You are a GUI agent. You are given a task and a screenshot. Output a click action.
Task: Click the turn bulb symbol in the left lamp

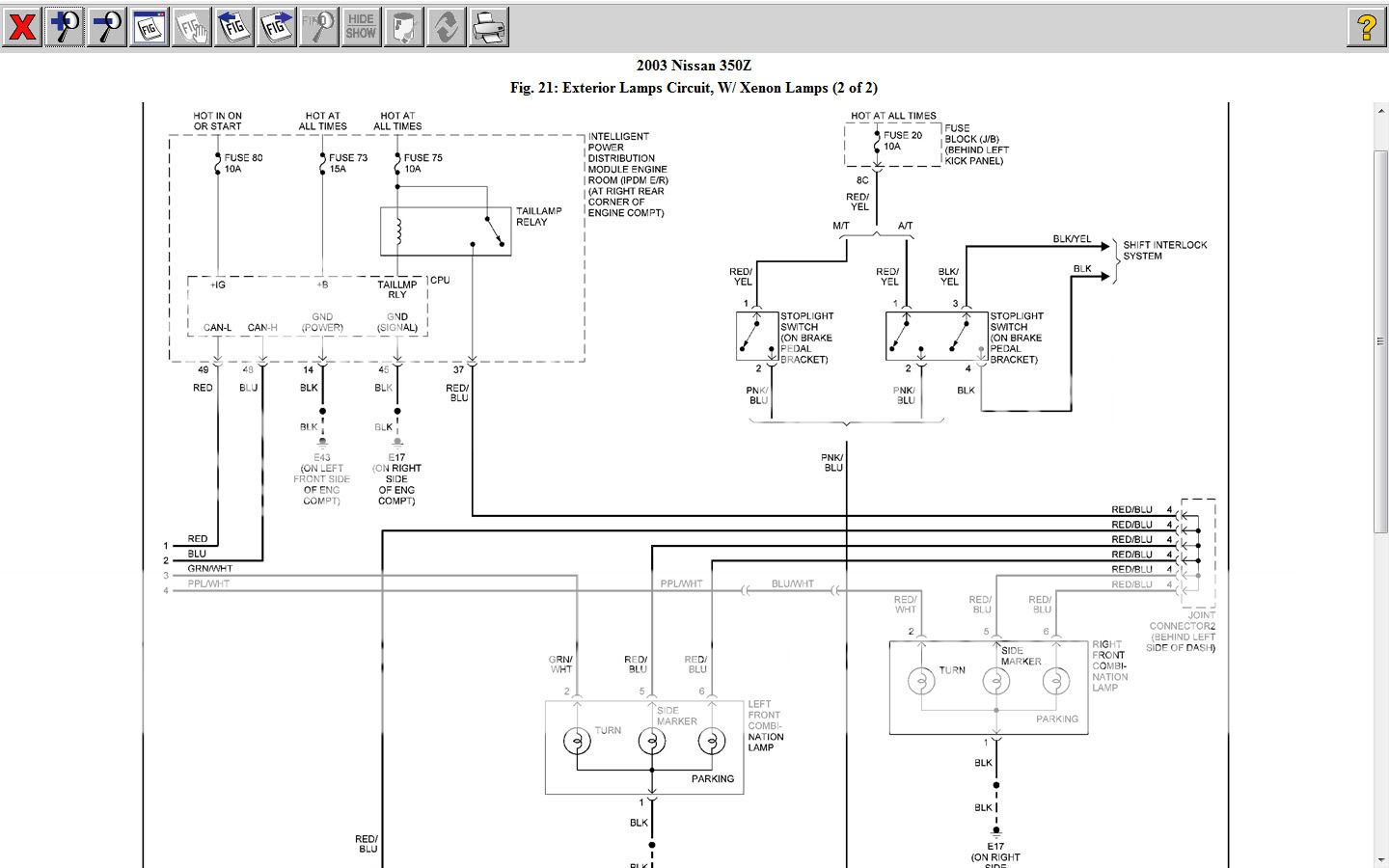[577, 741]
